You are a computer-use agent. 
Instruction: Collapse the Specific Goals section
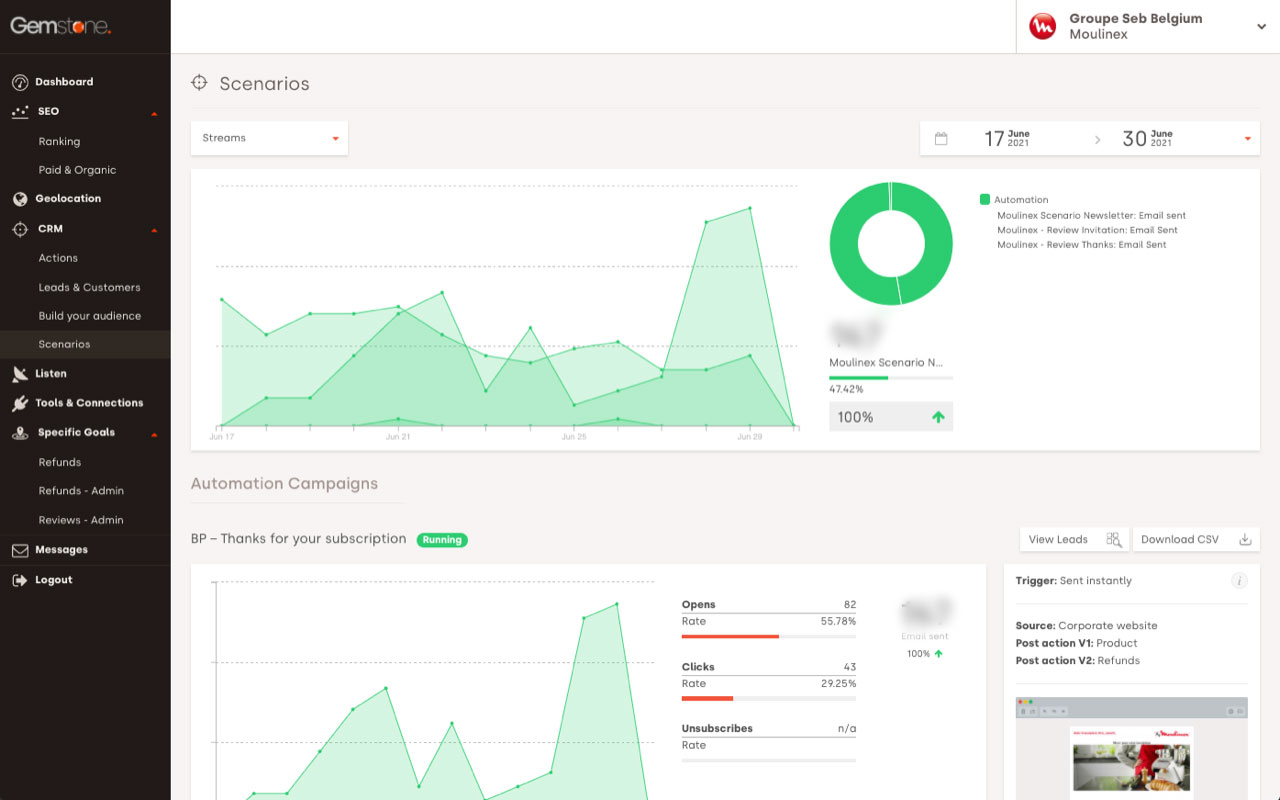click(154, 434)
